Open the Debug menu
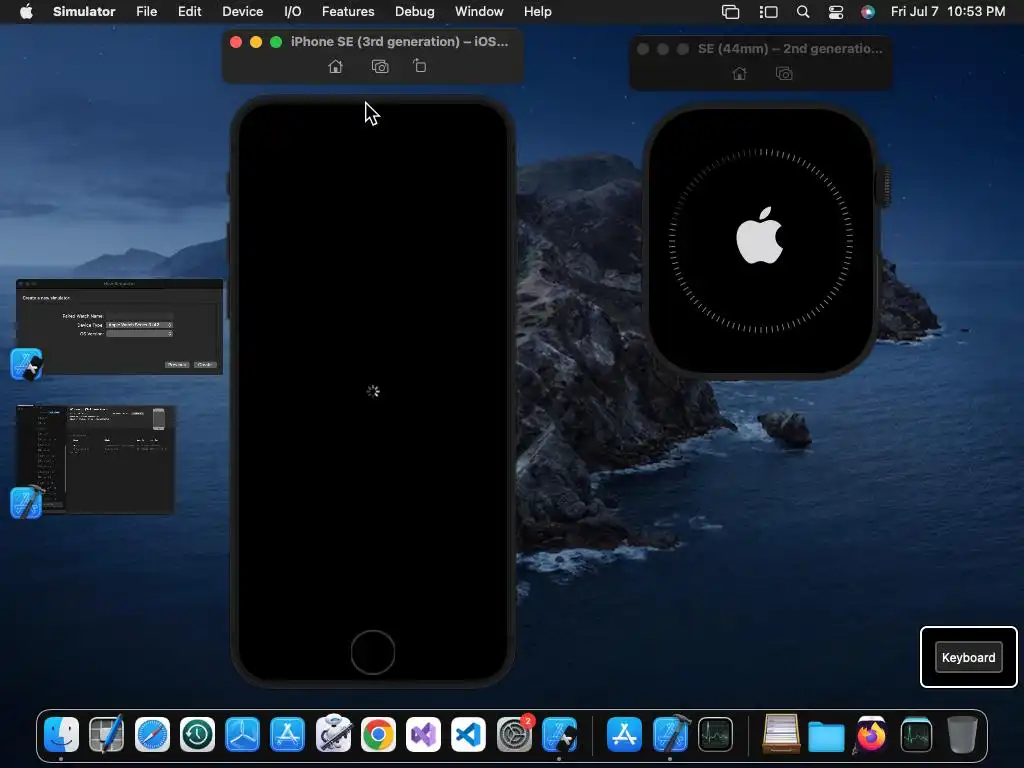Viewport: 1024px width, 768px height. tap(415, 12)
